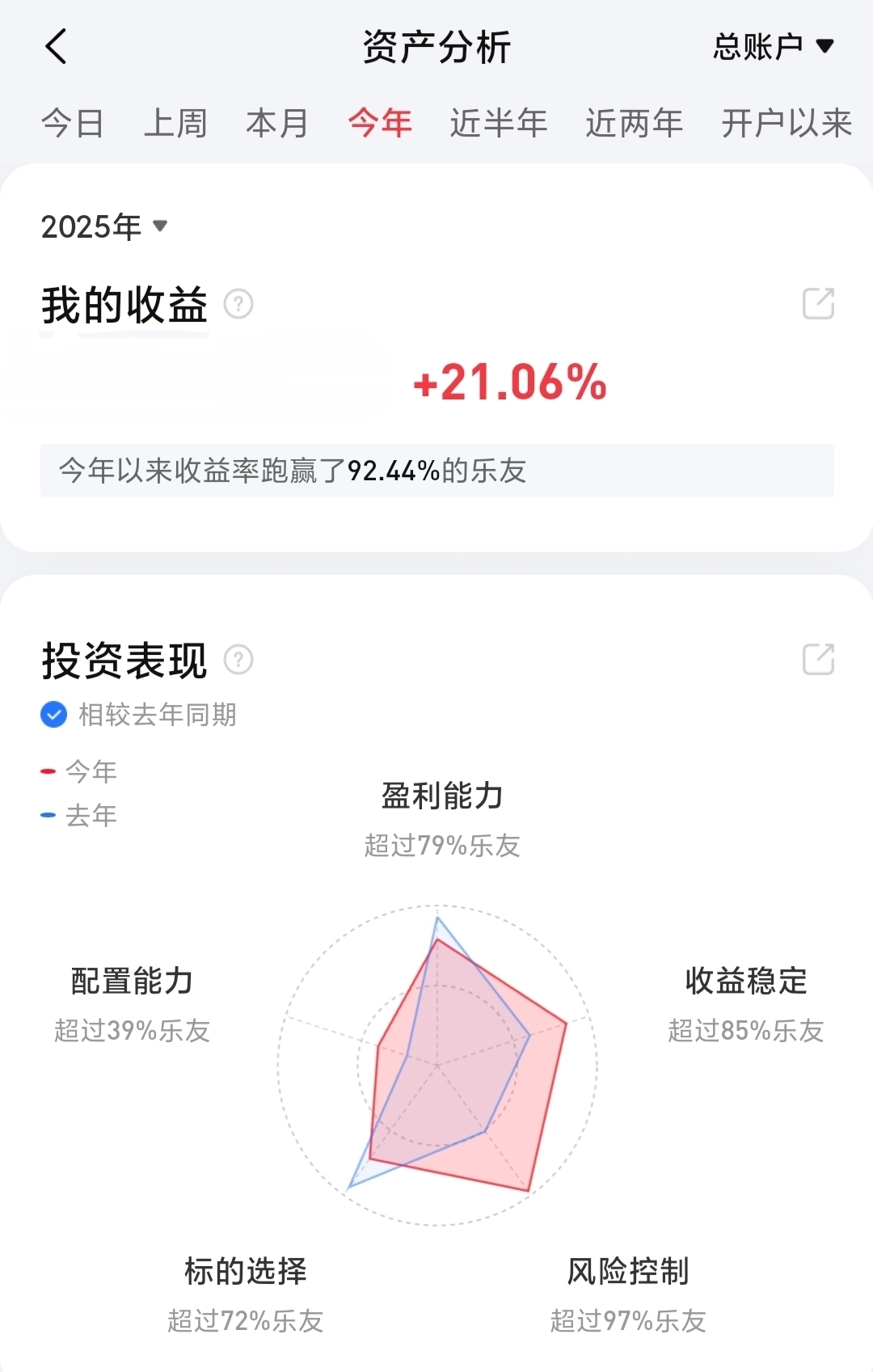
Task: Tap the 盈利能力 radar label
Action: [x=442, y=796]
